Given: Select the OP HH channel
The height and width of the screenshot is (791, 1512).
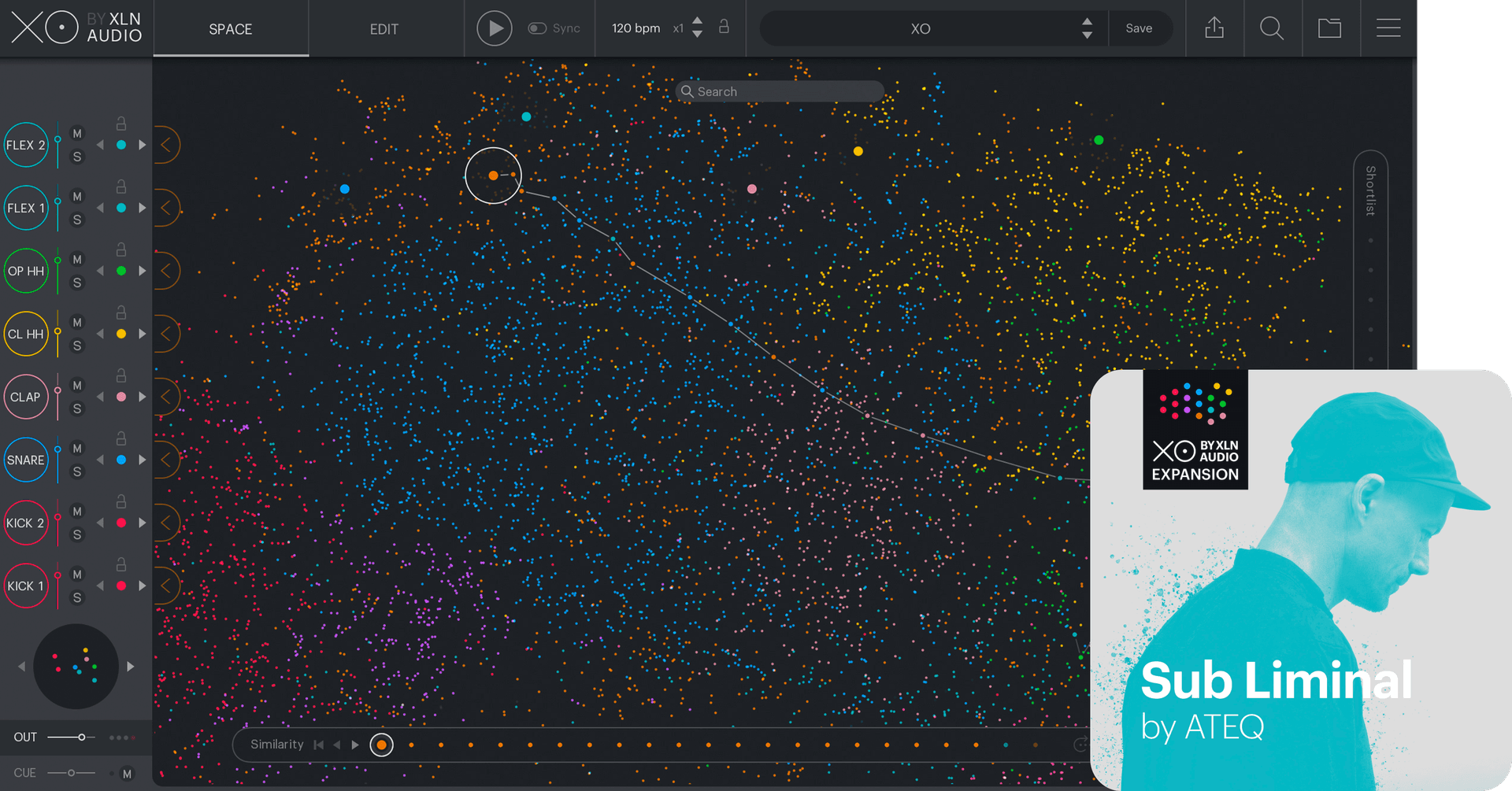Looking at the screenshot, I should [x=26, y=271].
